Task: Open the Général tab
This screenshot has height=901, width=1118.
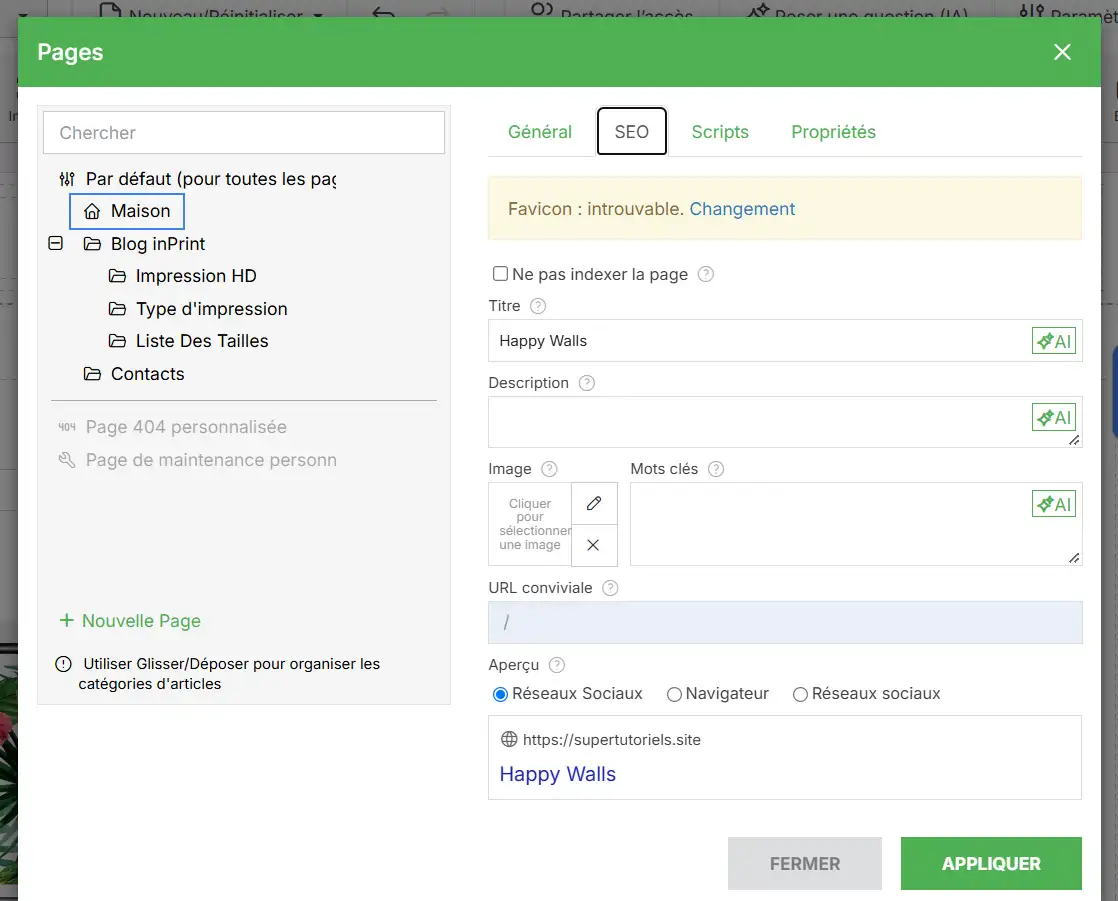Action: (540, 132)
